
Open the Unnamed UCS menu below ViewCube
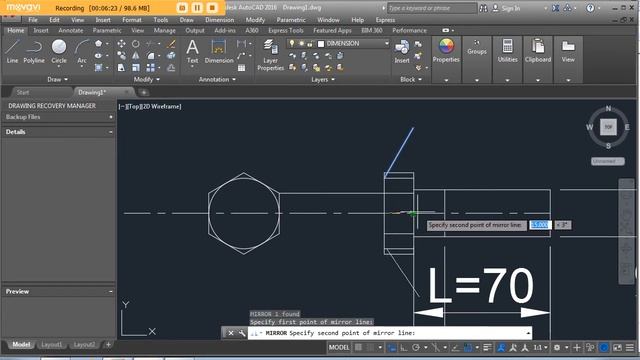(608, 161)
